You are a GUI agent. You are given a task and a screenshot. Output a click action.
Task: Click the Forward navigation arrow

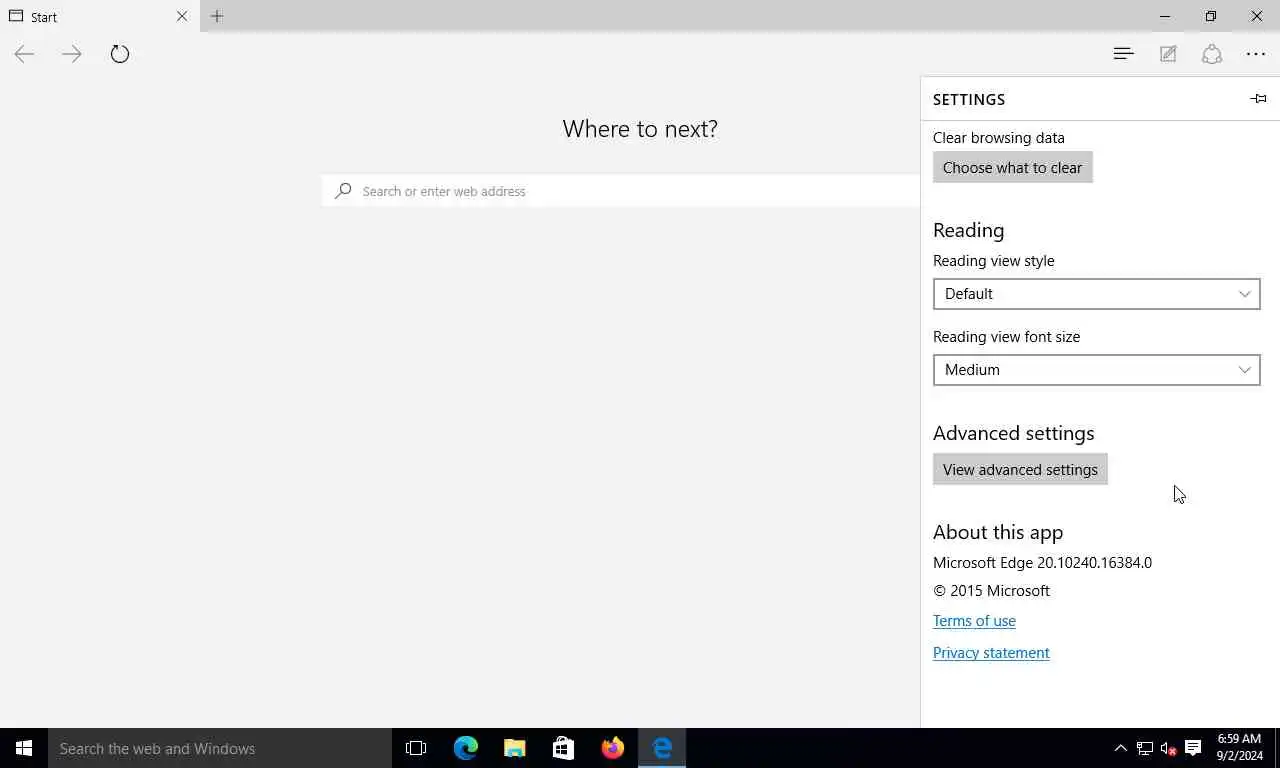click(x=72, y=54)
